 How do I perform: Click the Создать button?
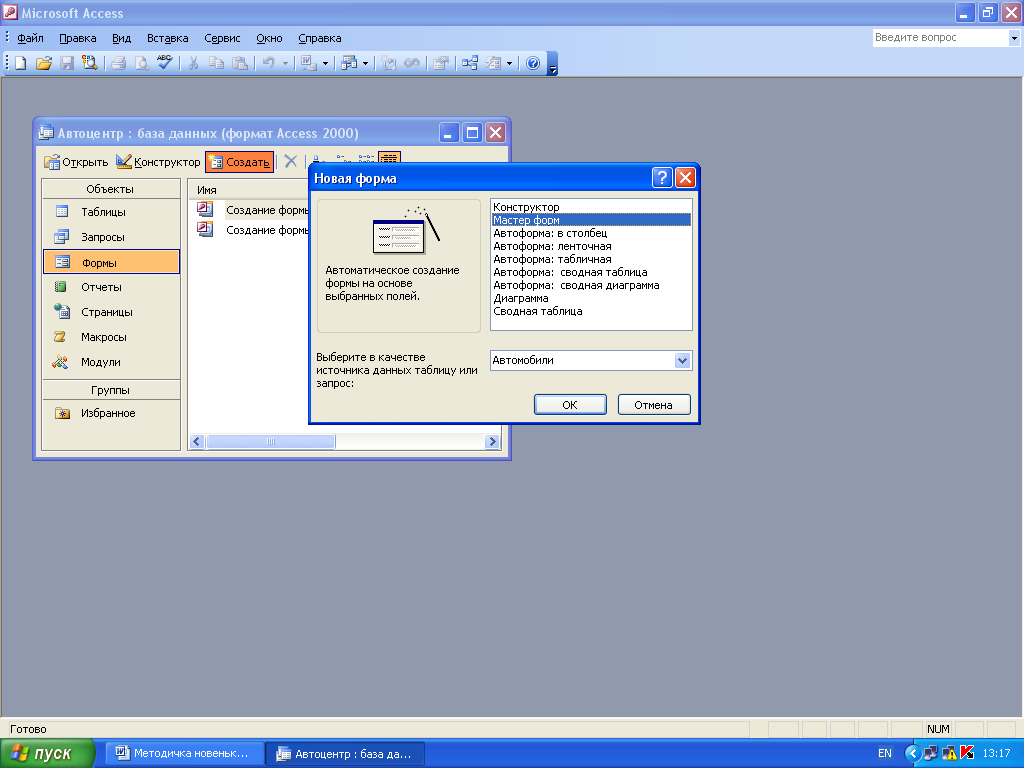(x=240, y=162)
